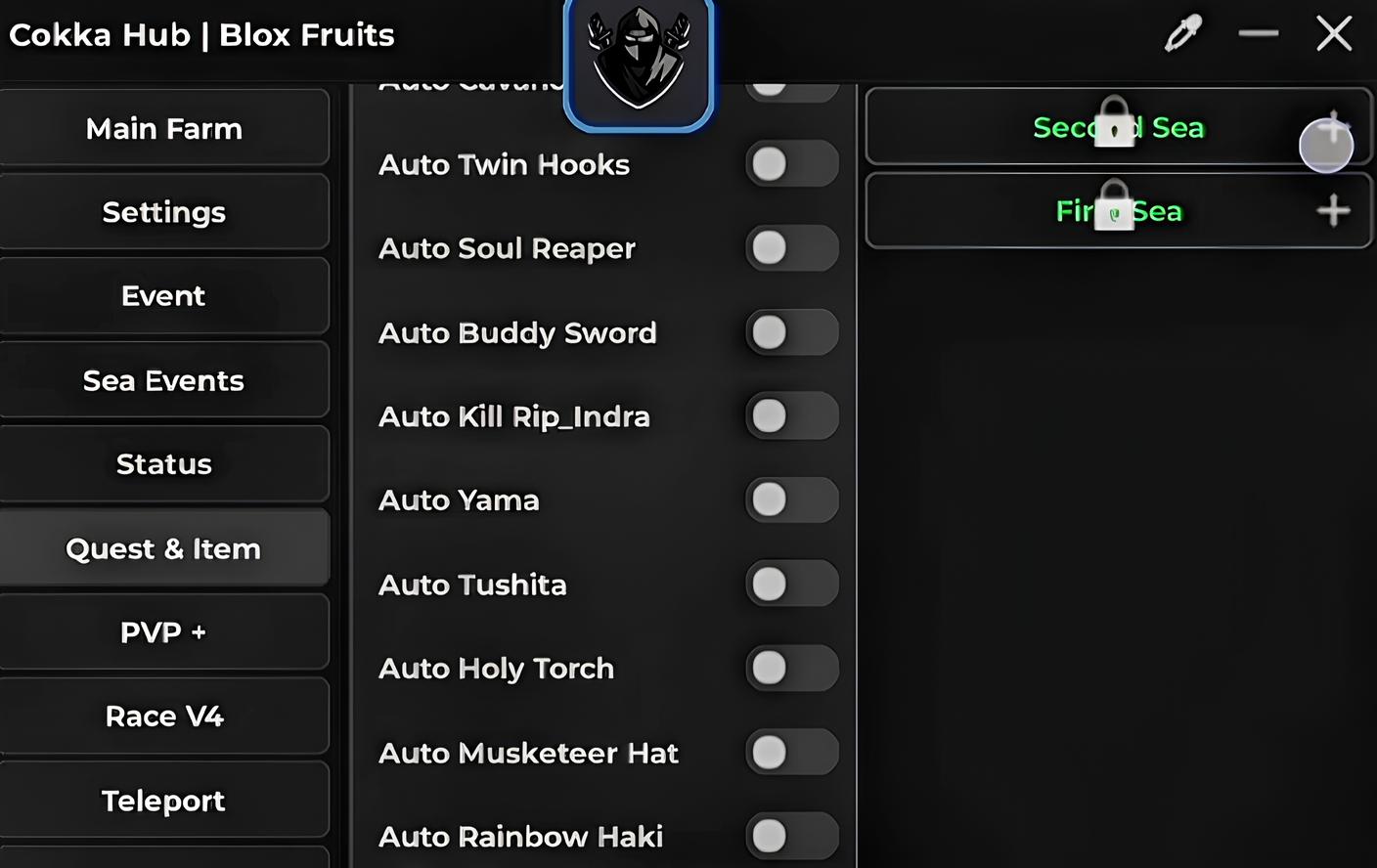Open the PVP + section
The image size is (1377, 868).
coord(163,632)
